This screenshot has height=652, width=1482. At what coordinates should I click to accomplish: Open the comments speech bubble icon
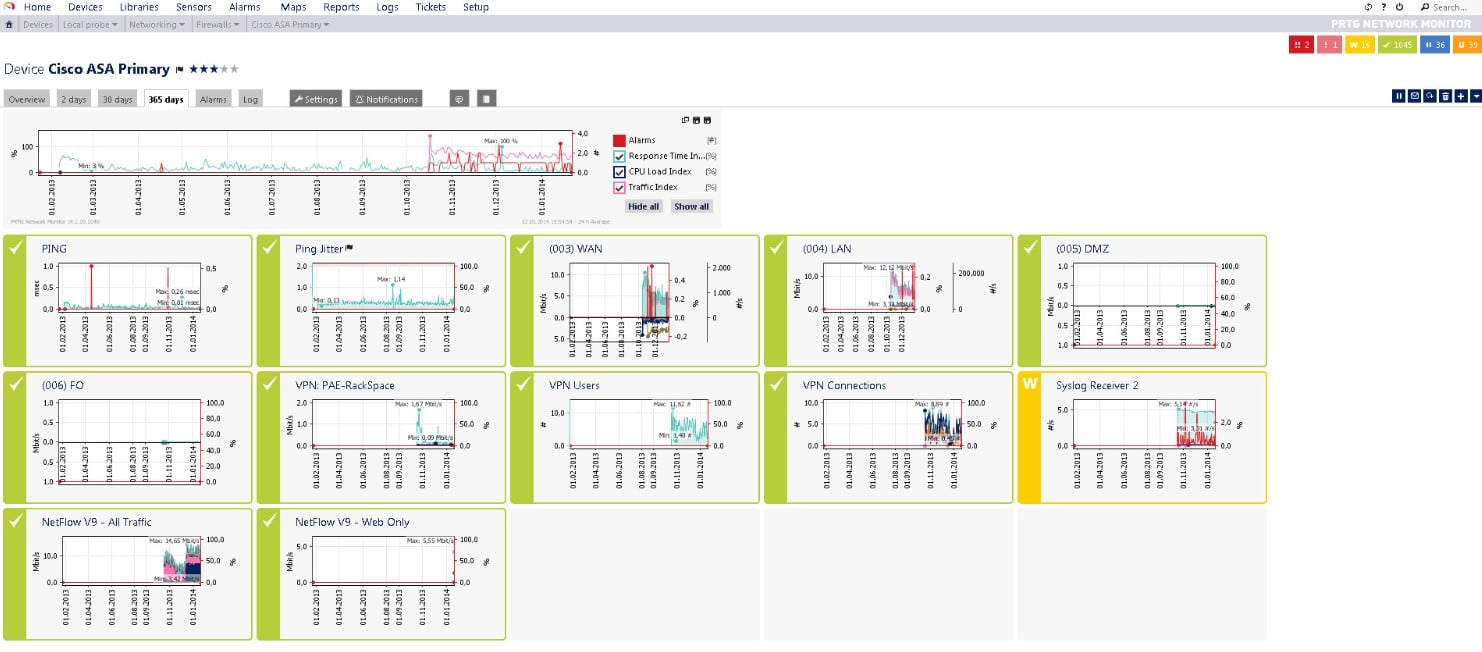pos(459,99)
